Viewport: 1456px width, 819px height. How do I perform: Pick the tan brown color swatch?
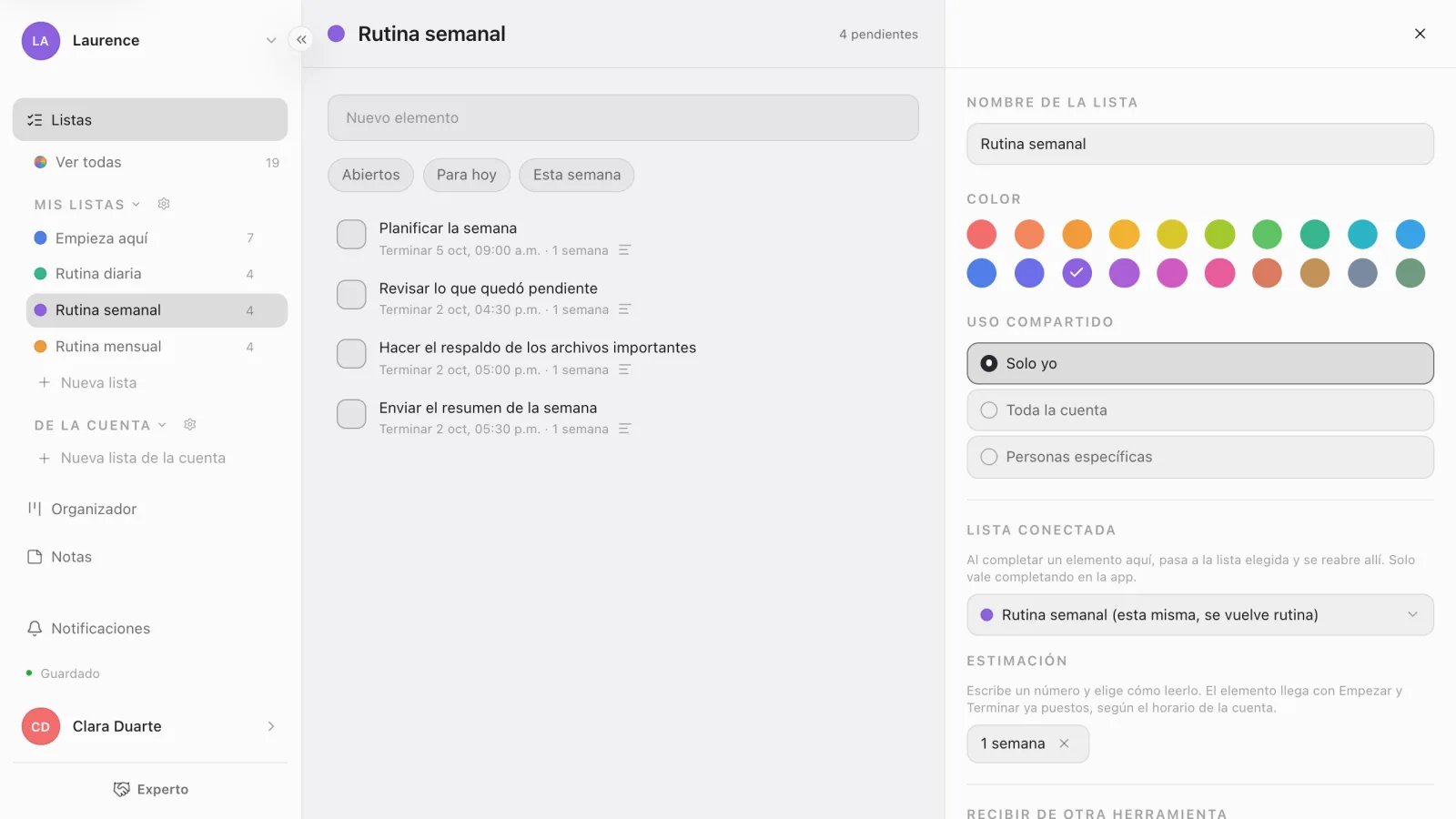(x=1315, y=273)
